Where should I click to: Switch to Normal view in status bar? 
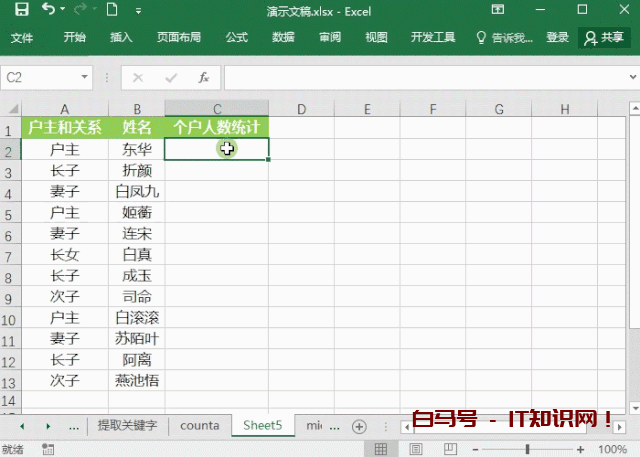[x=381, y=449]
